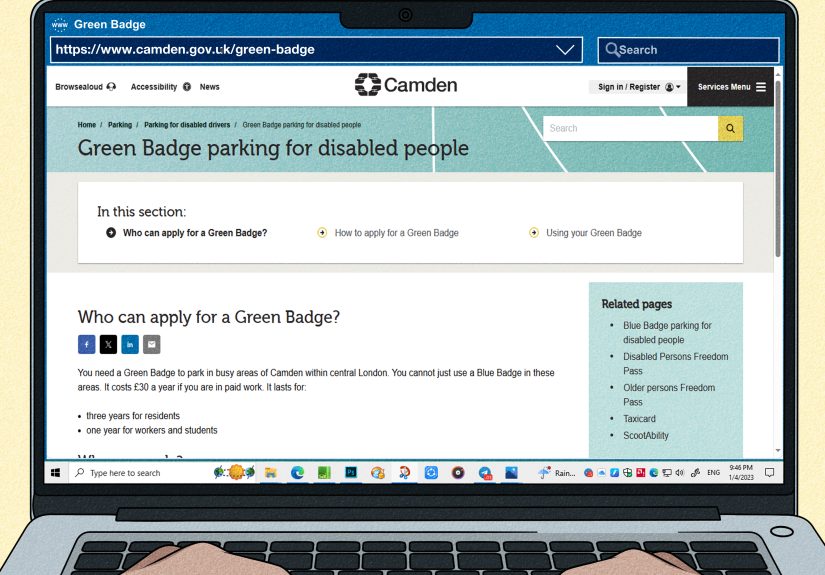The height and width of the screenshot is (575, 825).
Task: Open Telegram from the taskbar
Action: [x=485, y=473]
